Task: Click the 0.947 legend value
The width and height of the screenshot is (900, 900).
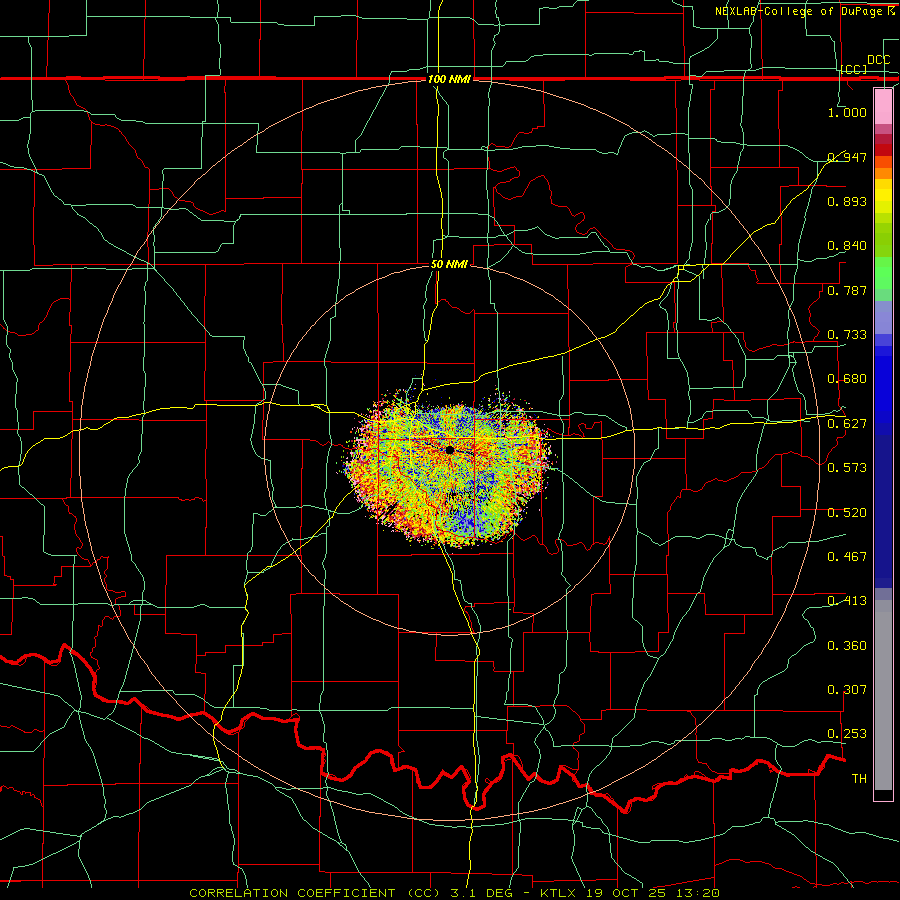Action: tap(847, 157)
